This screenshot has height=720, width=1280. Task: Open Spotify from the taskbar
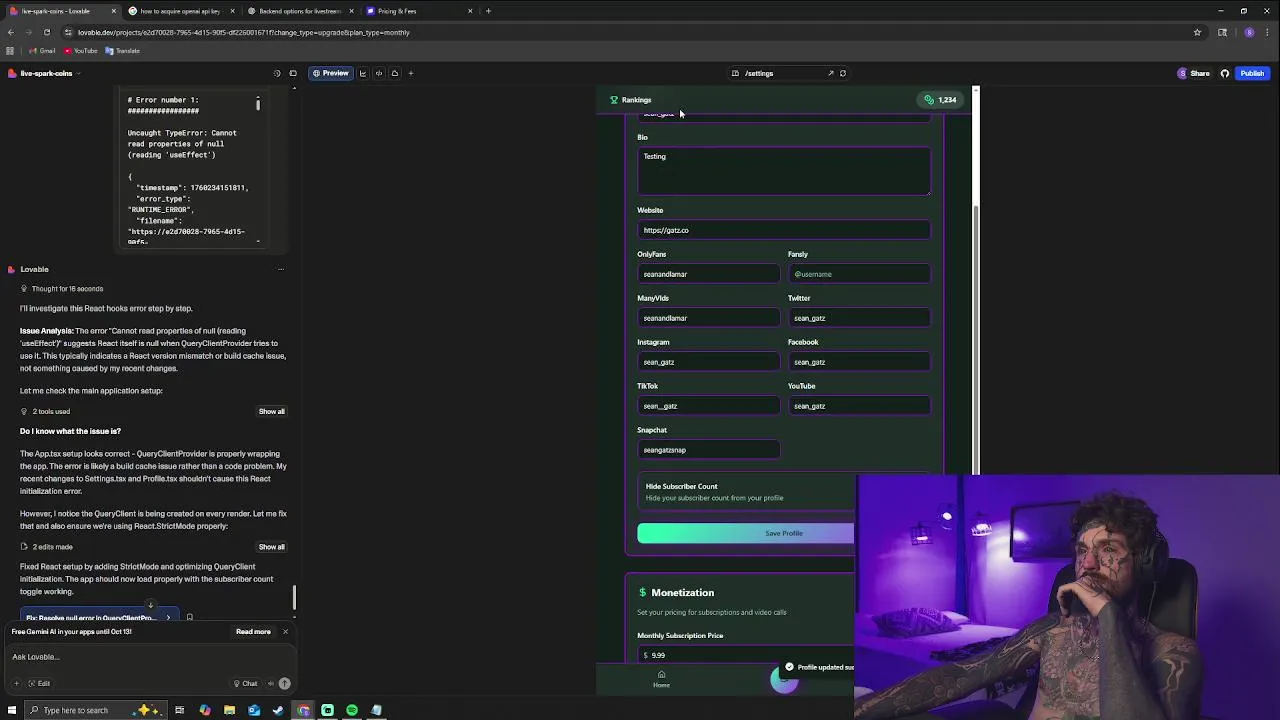tap(352, 710)
